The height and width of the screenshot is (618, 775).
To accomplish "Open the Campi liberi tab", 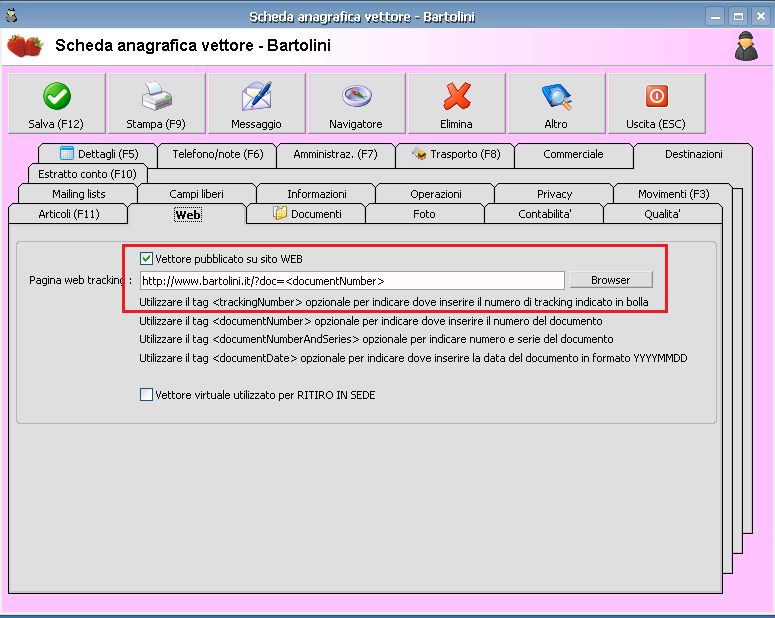I will point(197,194).
